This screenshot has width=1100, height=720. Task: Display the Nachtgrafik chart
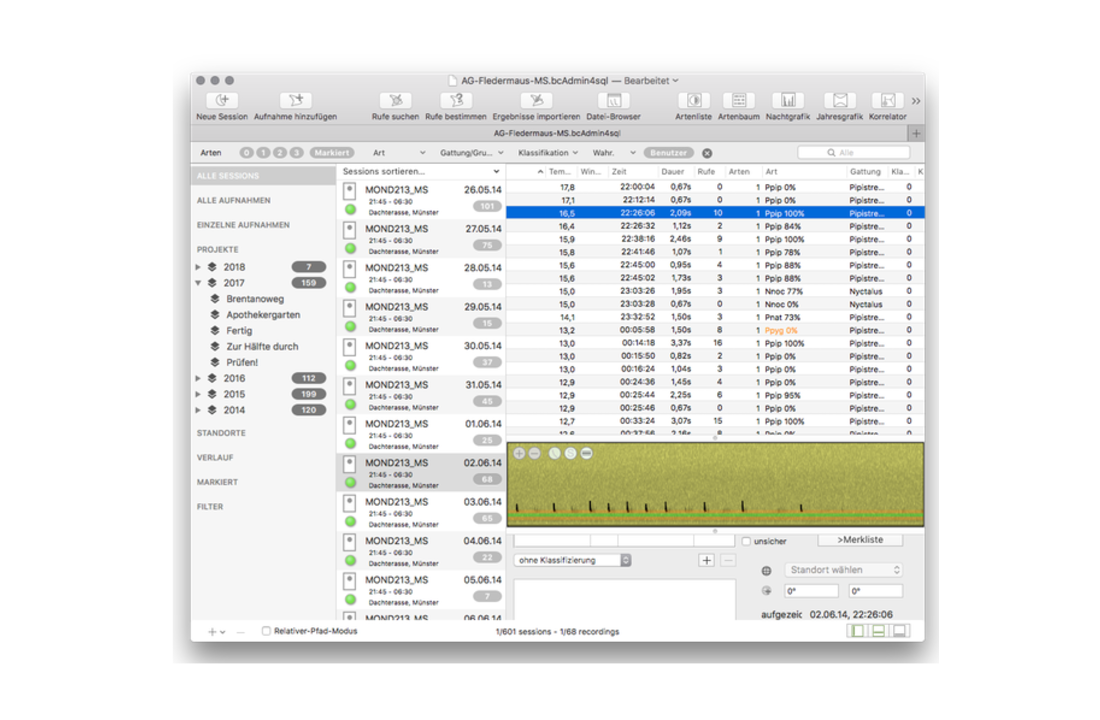[788, 100]
